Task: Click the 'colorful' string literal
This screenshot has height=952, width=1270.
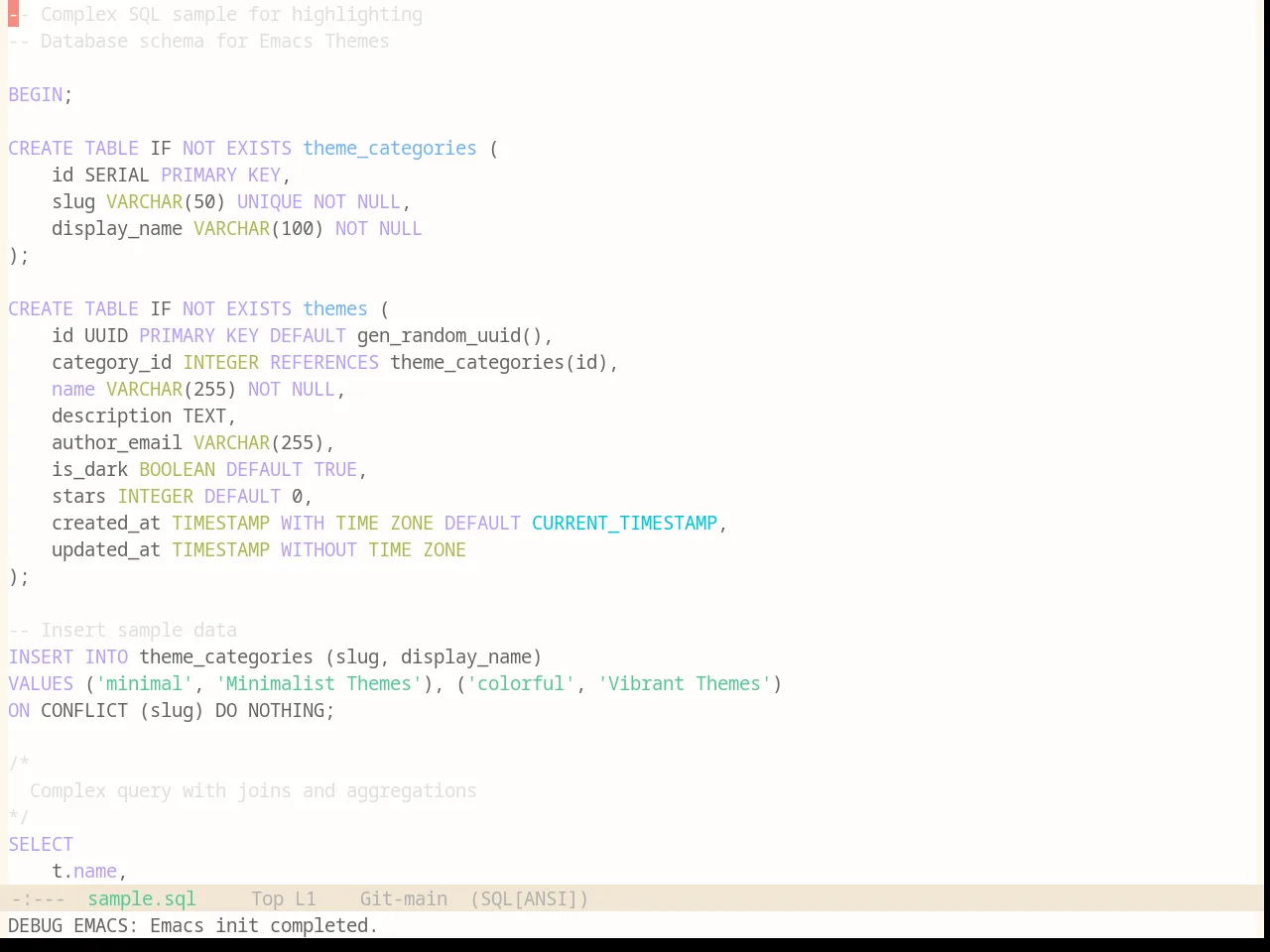Action: click(x=521, y=683)
